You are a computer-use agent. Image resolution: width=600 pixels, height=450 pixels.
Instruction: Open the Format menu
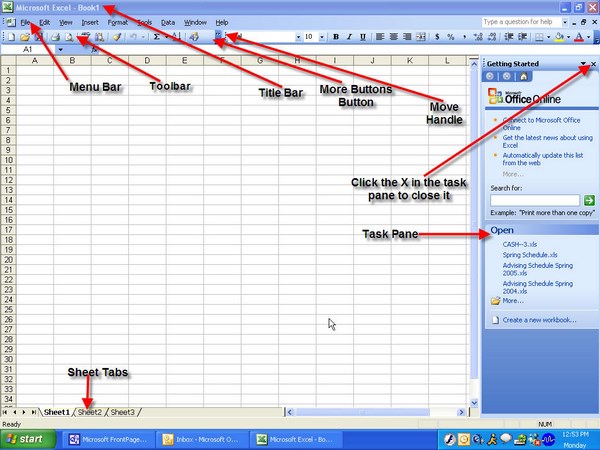(118, 22)
